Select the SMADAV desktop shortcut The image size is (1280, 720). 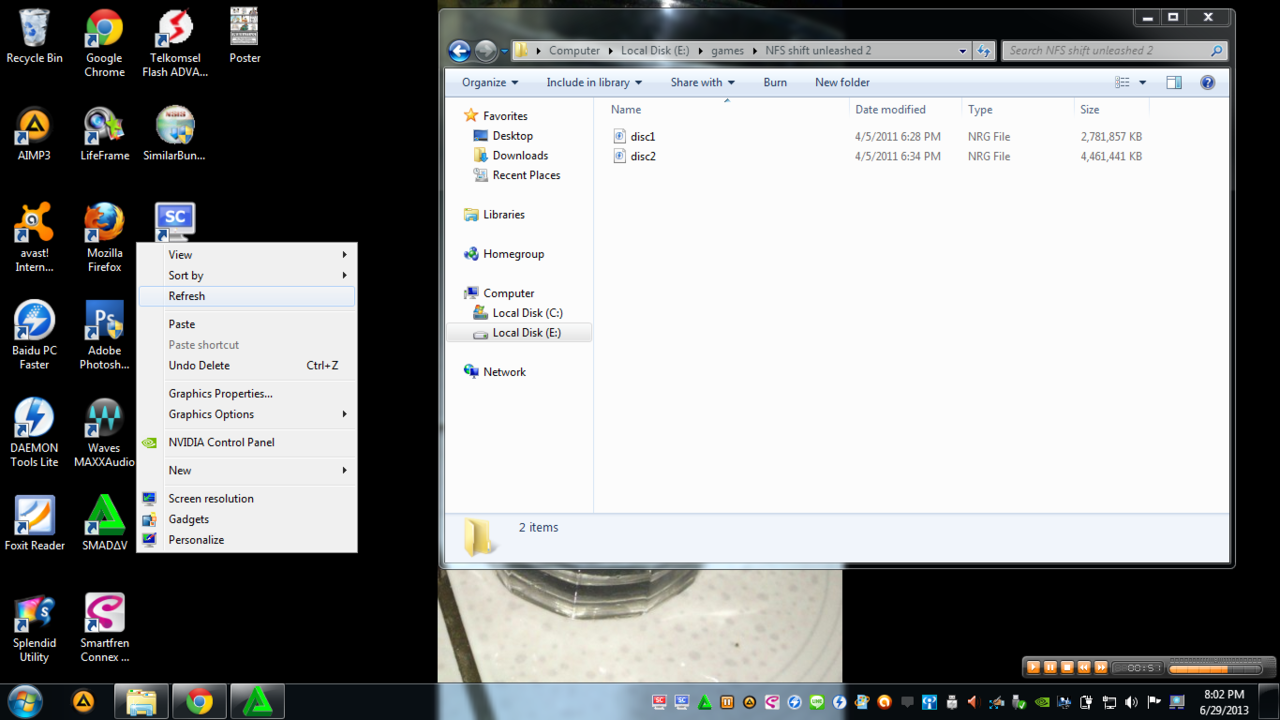pyautogui.click(x=104, y=524)
